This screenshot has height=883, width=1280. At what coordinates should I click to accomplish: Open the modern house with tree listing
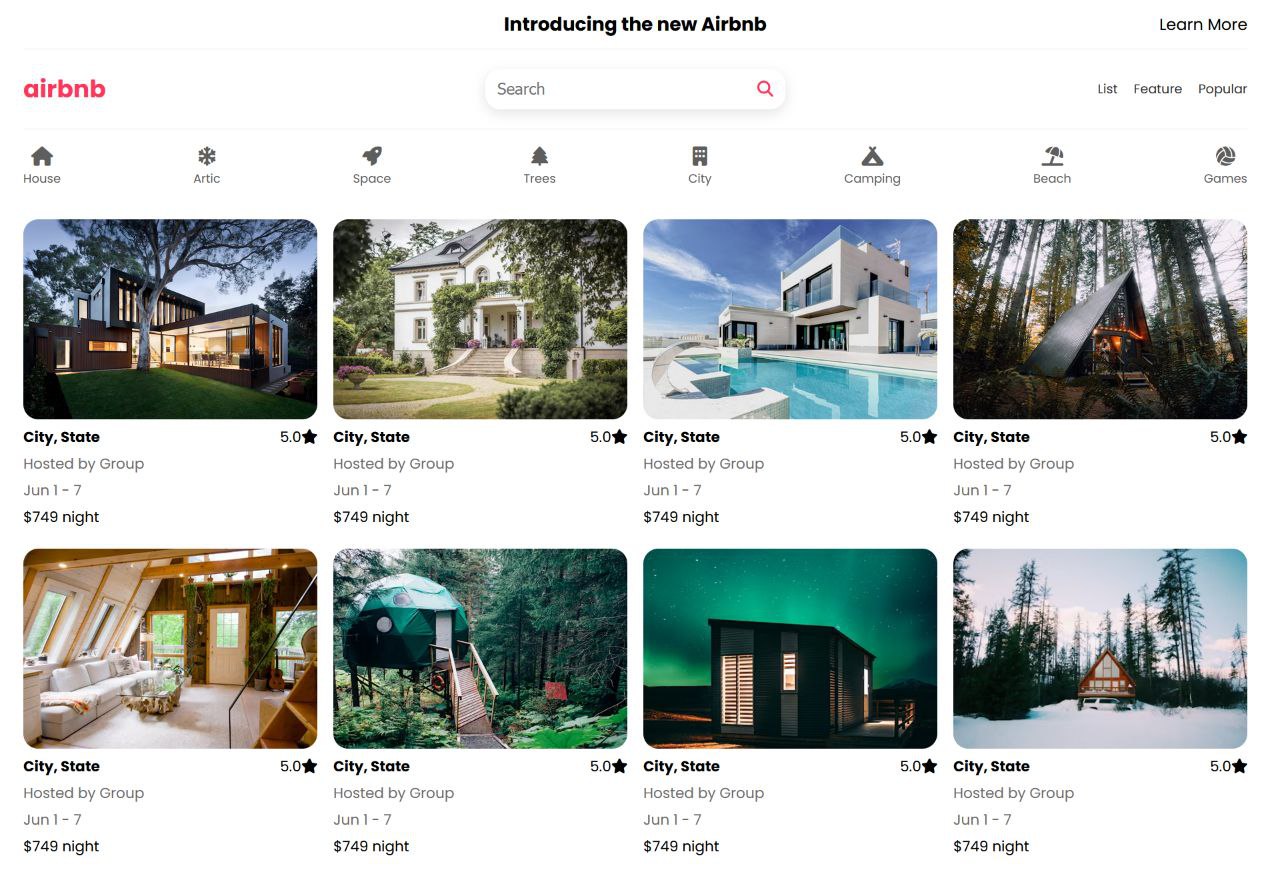(x=170, y=319)
